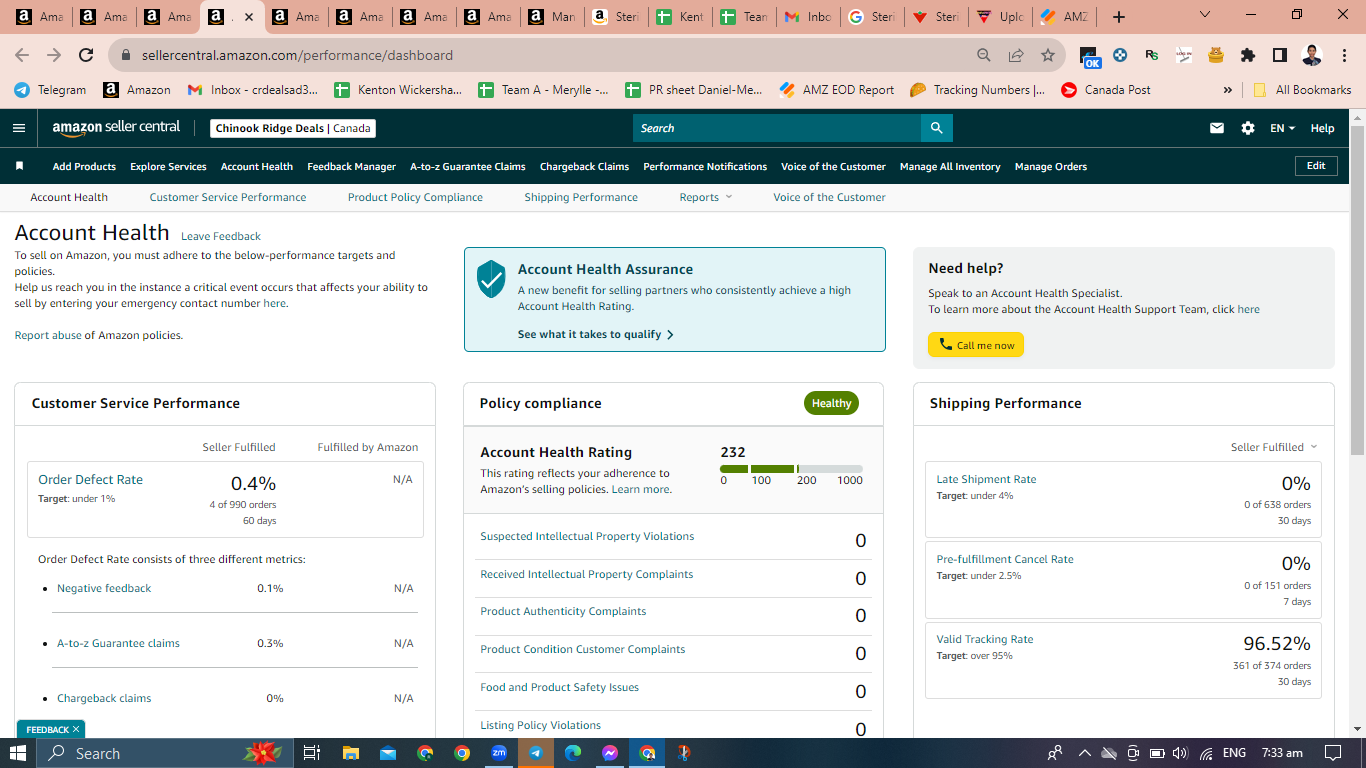This screenshot has height=768, width=1366.
Task: Click the Report abuse link
Action: pyautogui.click(x=48, y=335)
